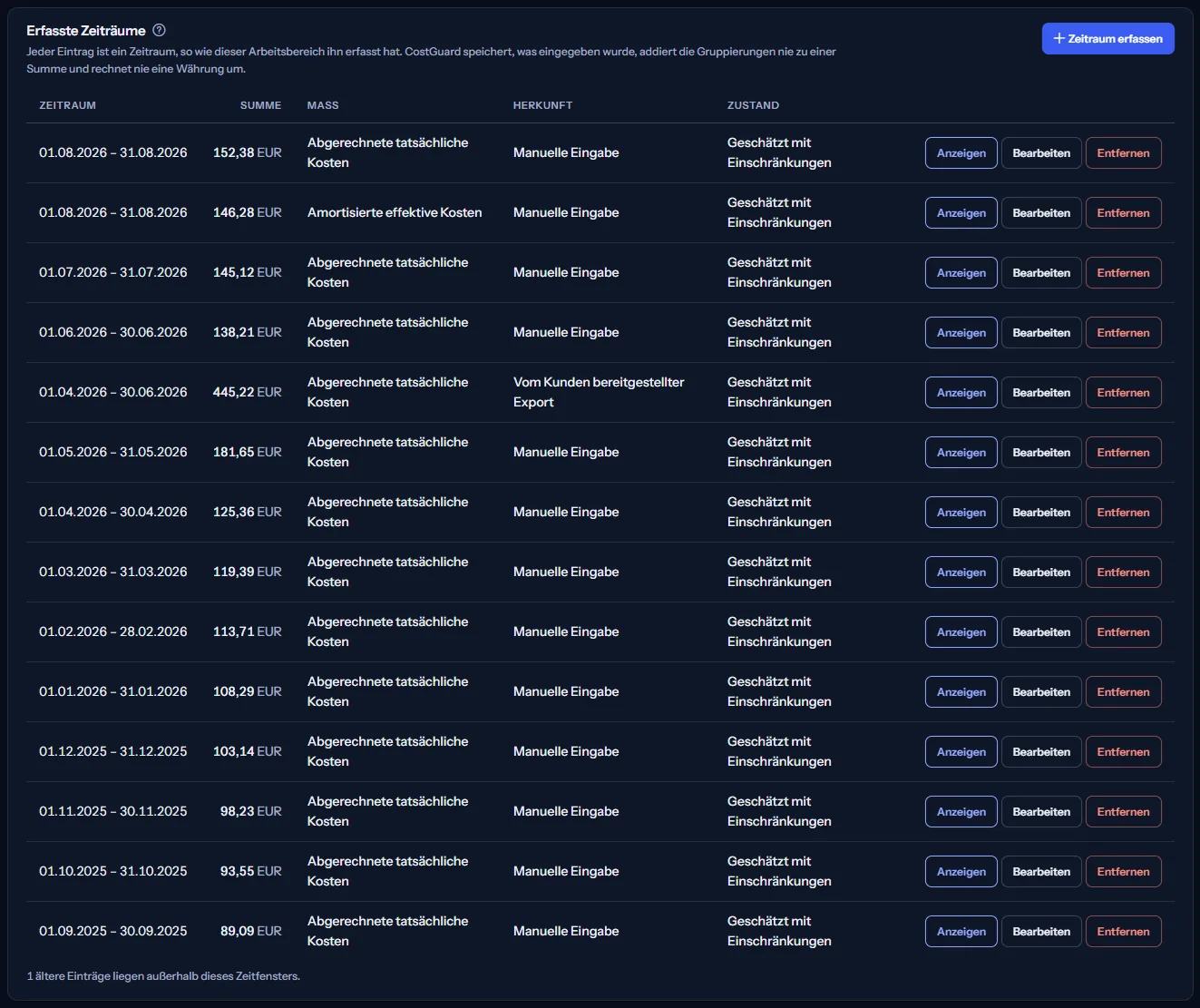View the 01.07.2026 – 31.07.2026 period
This screenshot has height=1008, width=1200.
coord(961,273)
